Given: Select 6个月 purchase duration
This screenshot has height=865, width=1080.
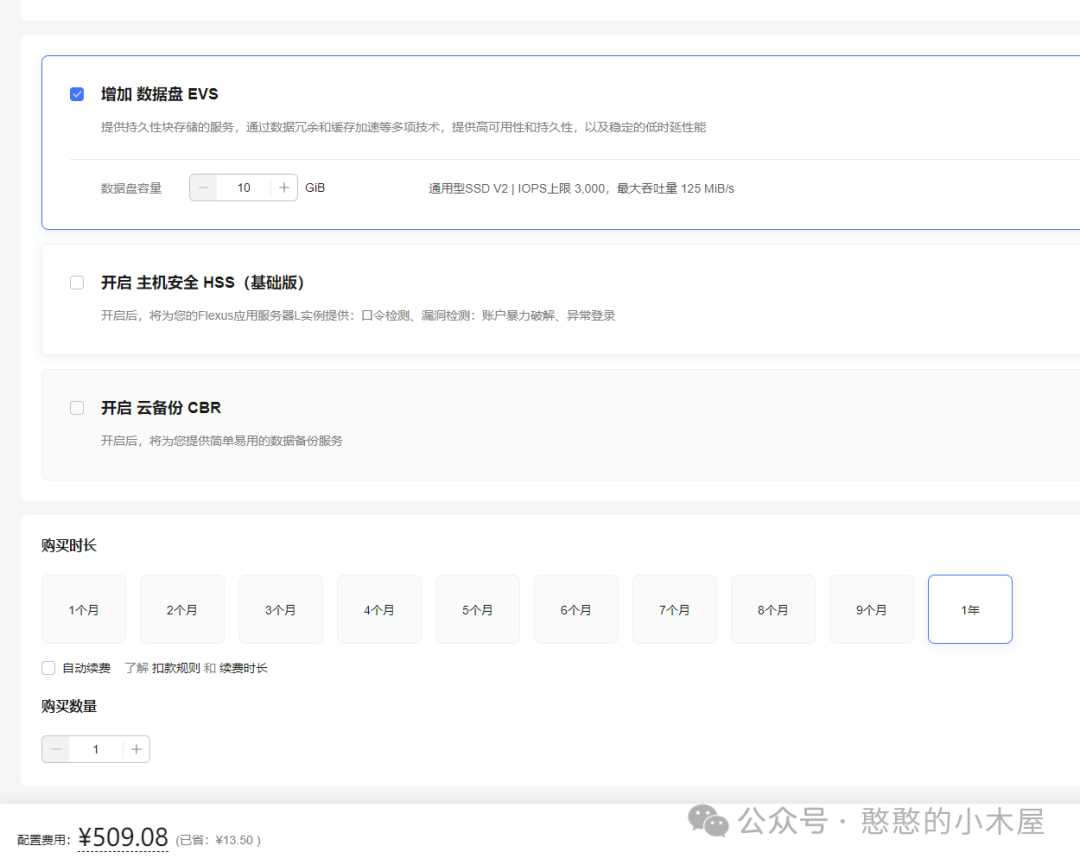Looking at the screenshot, I should click(576, 609).
